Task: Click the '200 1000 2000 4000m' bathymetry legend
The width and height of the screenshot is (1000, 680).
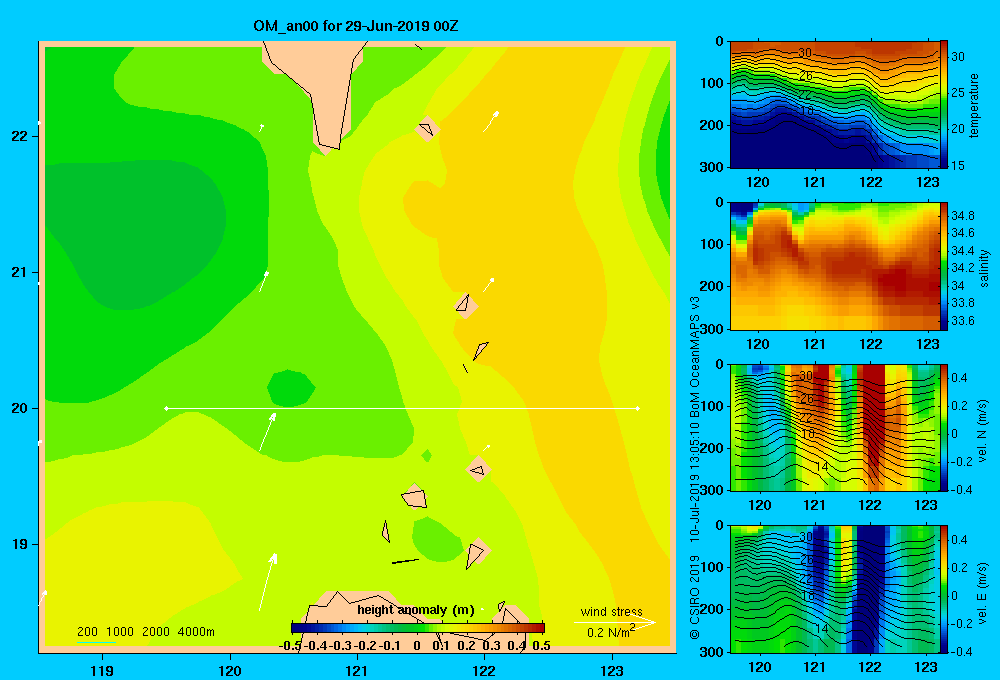Action: [x=145, y=632]
